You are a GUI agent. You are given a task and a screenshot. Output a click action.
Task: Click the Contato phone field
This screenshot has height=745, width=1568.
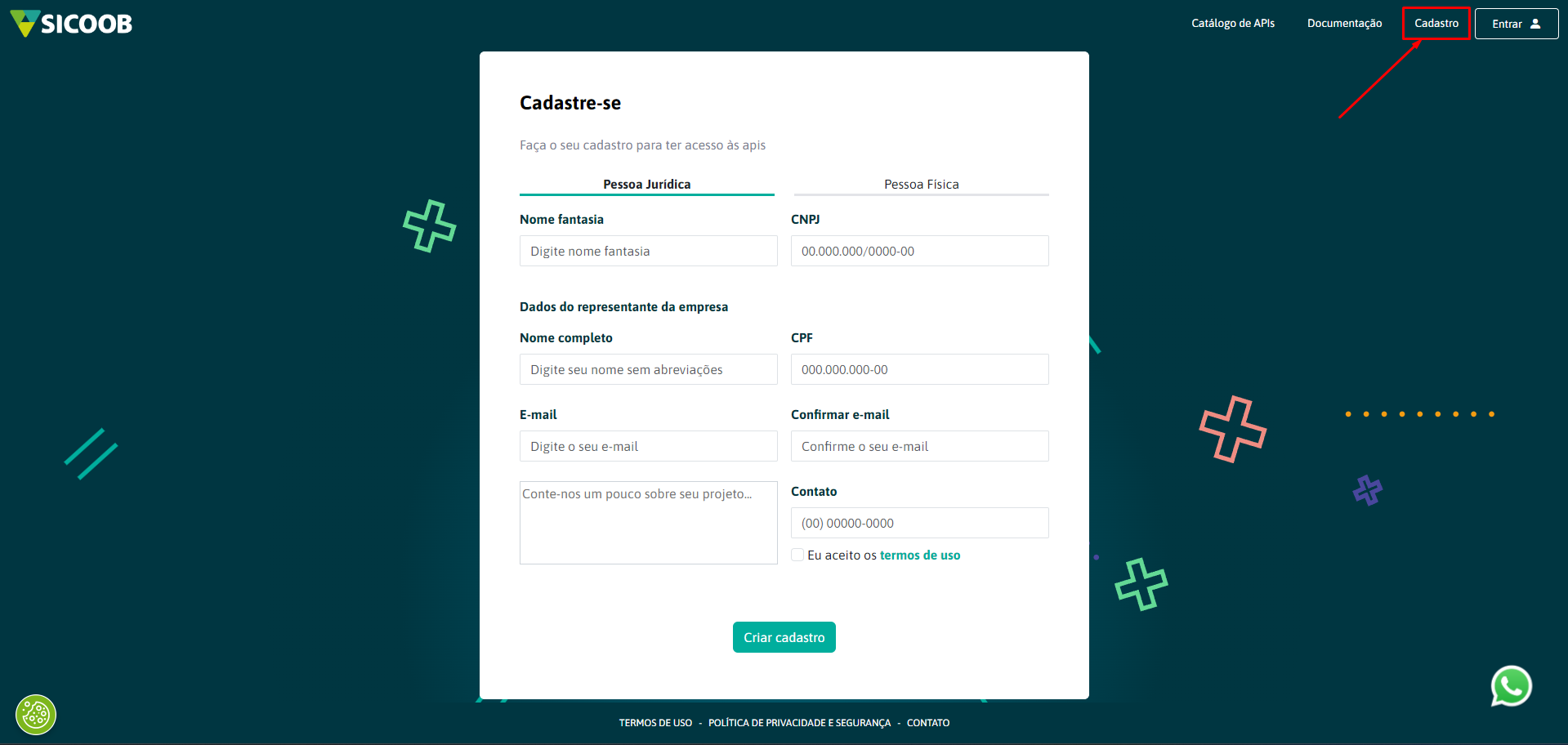click(919, 523)
